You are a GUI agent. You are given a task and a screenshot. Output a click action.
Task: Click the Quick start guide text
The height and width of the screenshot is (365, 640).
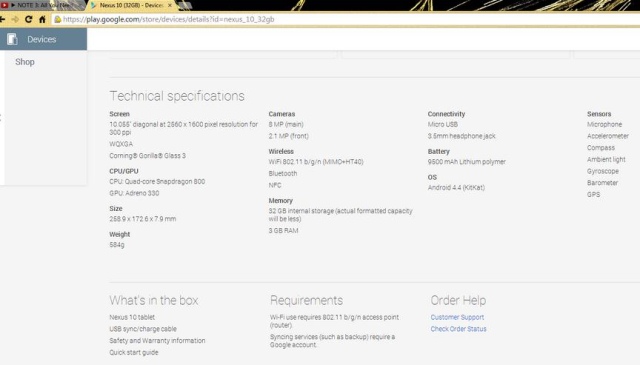pos(134,353)
